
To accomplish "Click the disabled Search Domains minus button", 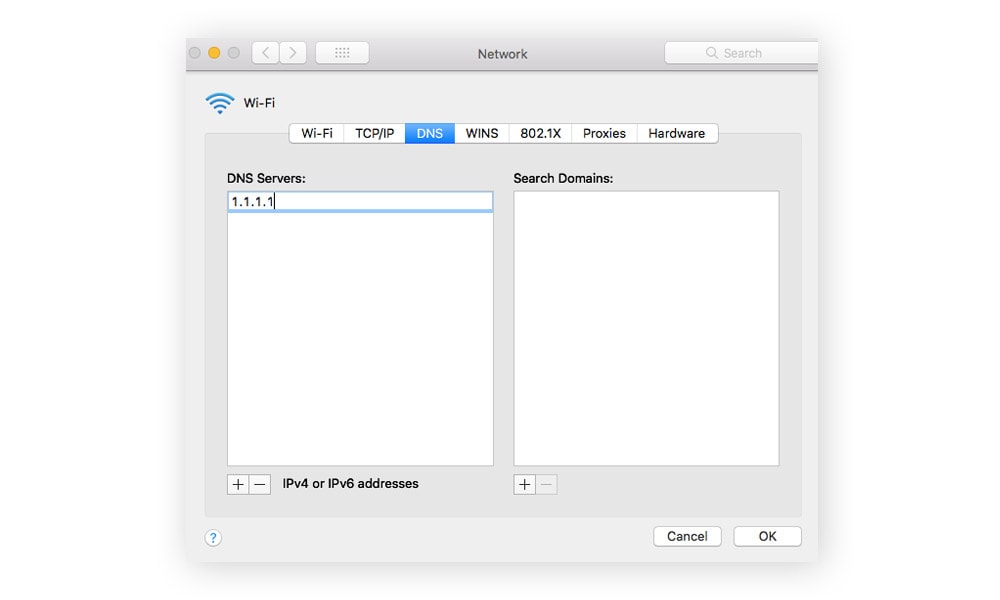I will click(546, 485).
